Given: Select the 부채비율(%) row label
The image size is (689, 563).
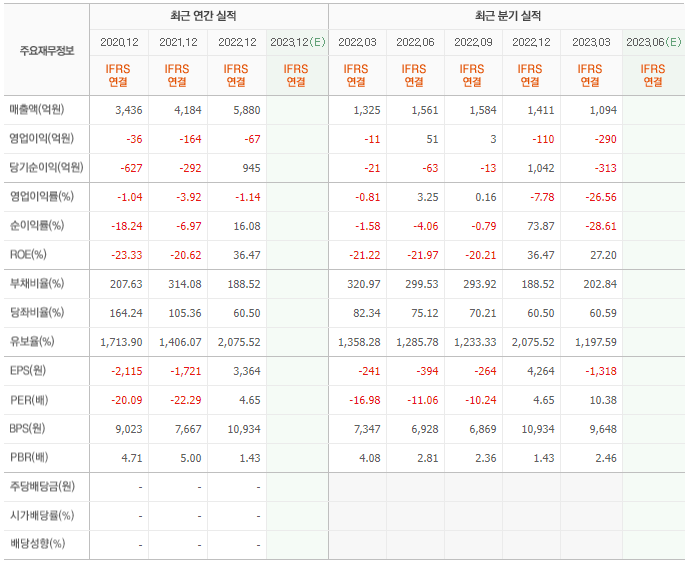Looking at the screenshot, I should [x=37, y=283].
